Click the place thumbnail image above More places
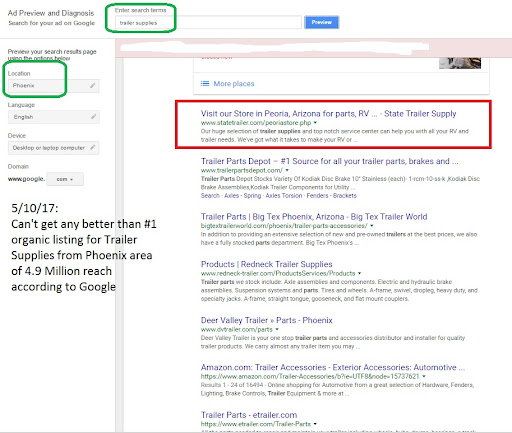Viewport: 512px width, 433px height. [460, 63]
